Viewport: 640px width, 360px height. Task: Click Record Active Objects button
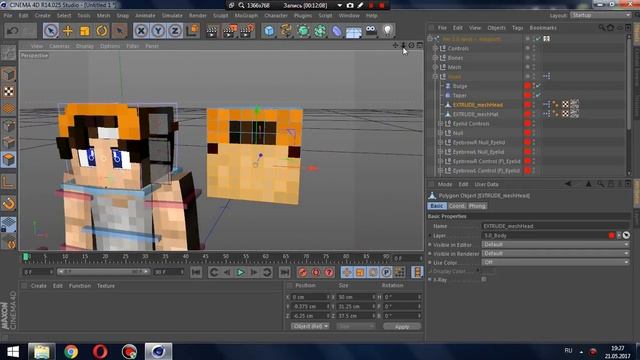(x=302, y=272)
